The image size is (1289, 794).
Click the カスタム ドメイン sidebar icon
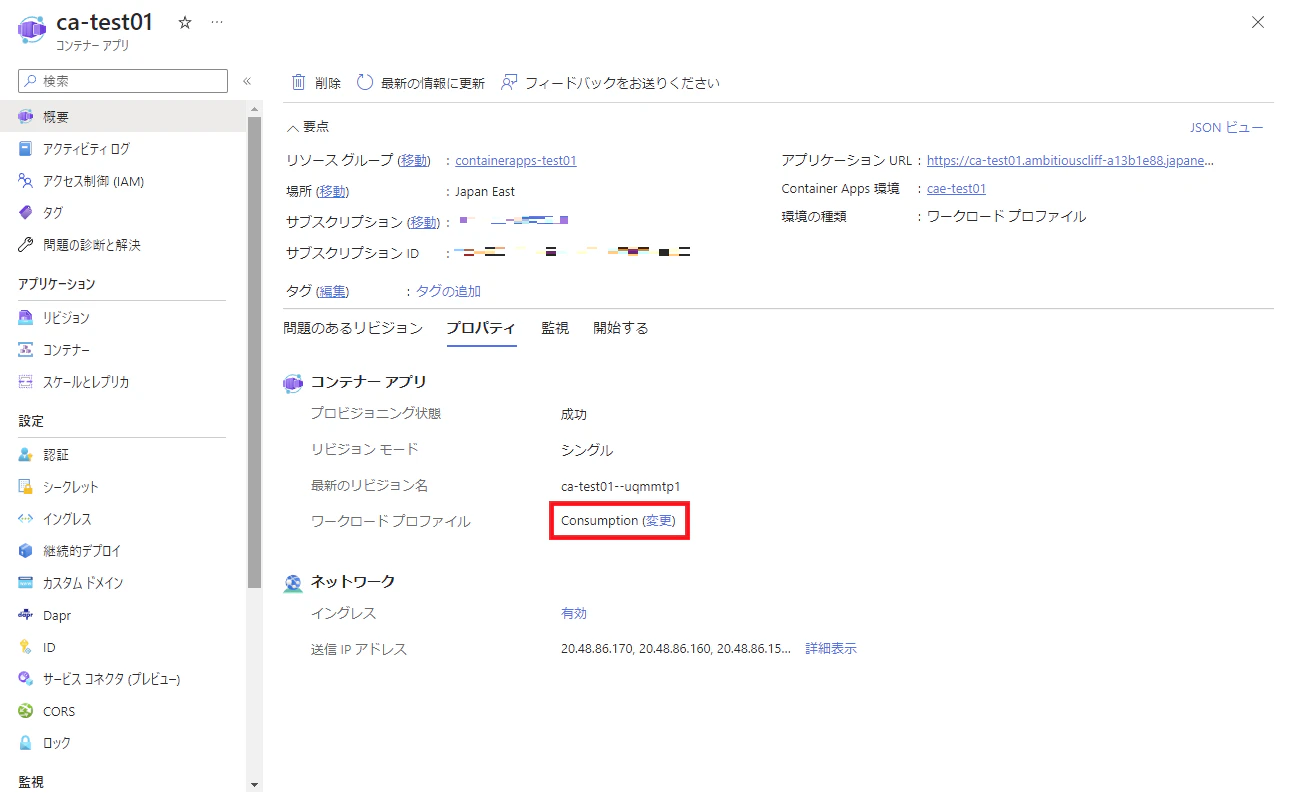pos(26,583)
